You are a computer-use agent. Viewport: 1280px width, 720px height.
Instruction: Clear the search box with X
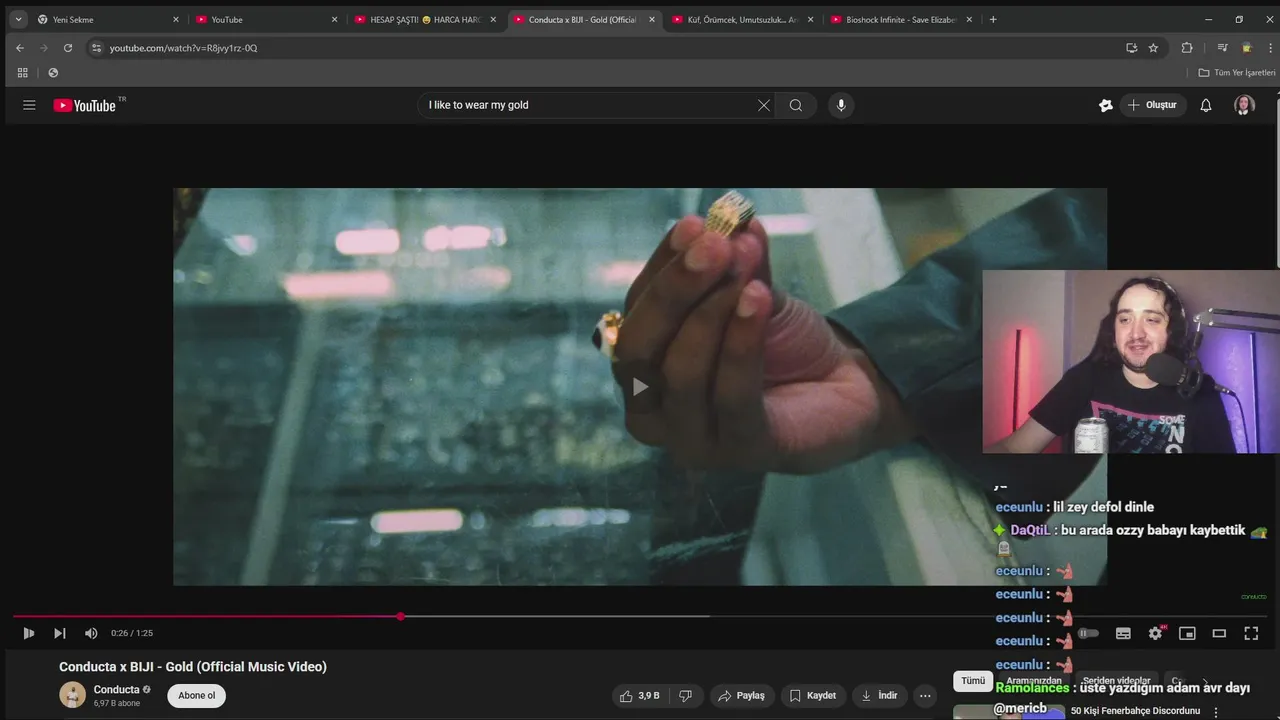764,105
